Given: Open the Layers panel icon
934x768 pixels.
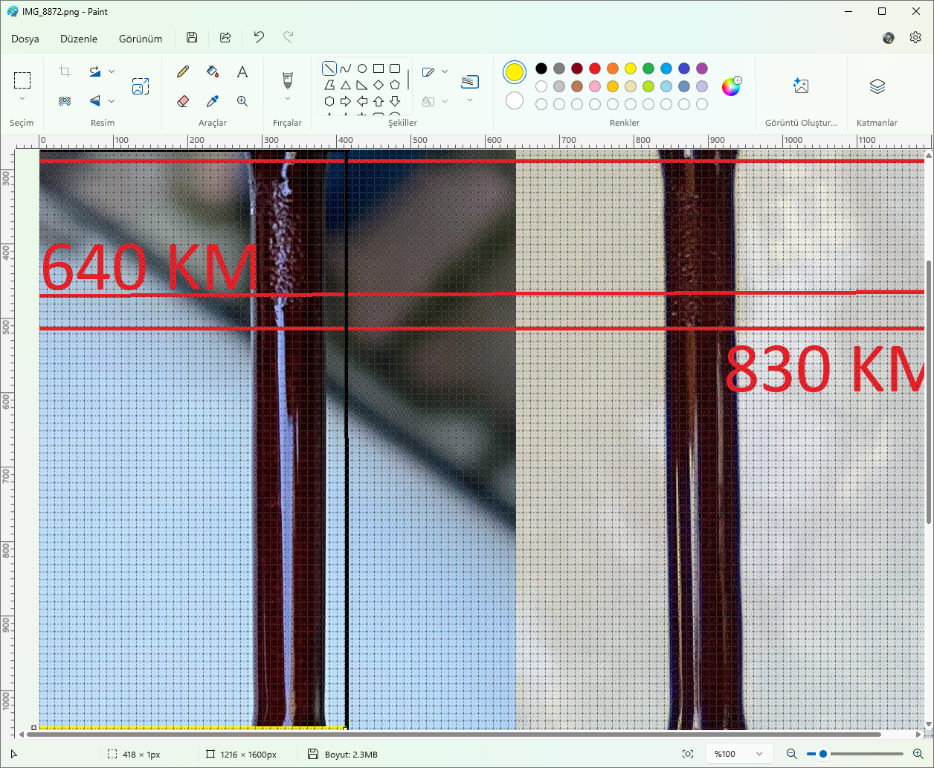Looking at the screenshot, I should [x=877, y=86].
